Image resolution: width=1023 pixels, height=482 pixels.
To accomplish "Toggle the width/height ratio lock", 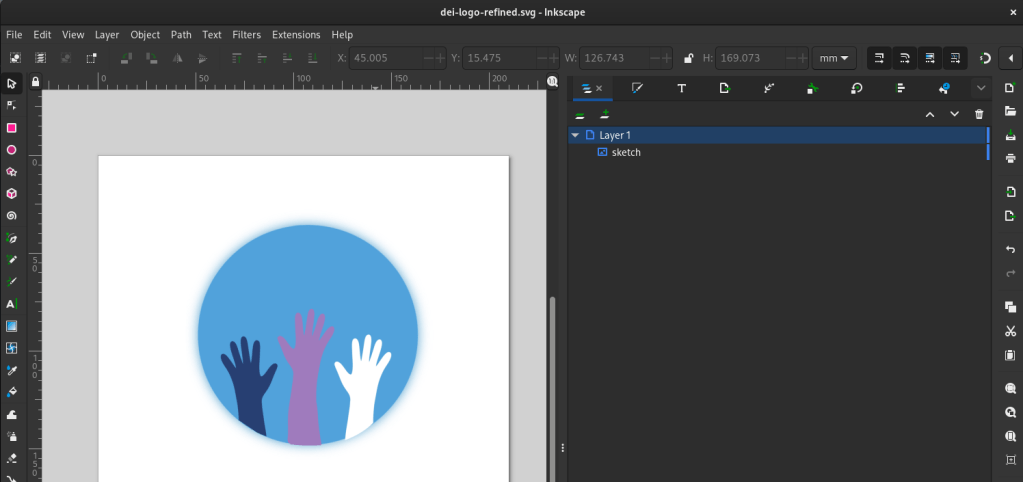I will [x=689, y=59].
